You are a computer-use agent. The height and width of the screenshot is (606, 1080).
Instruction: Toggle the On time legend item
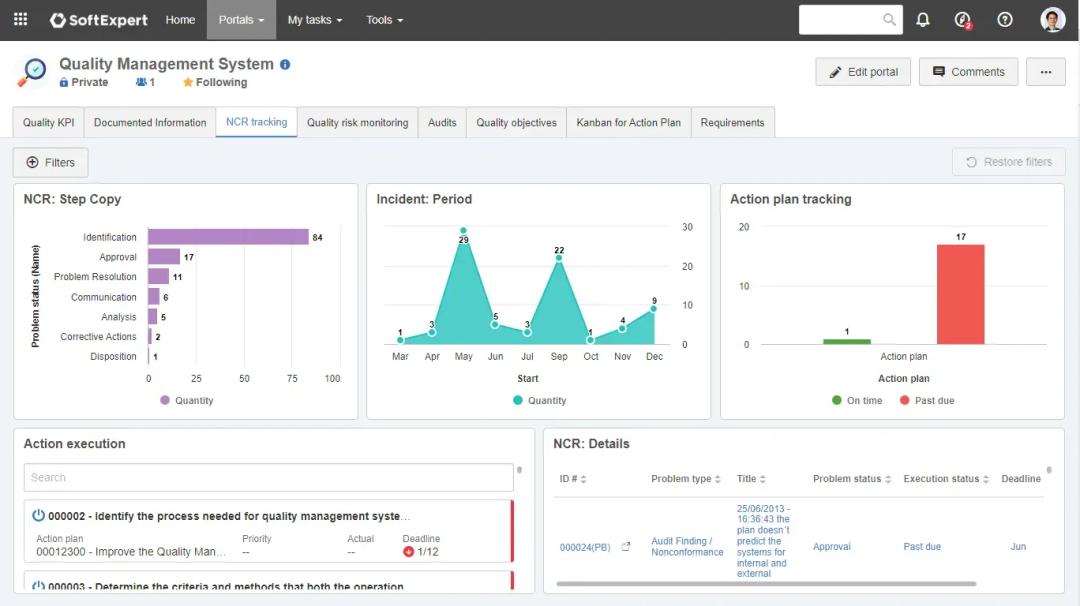pyautogui.click(x=856, y=401)
